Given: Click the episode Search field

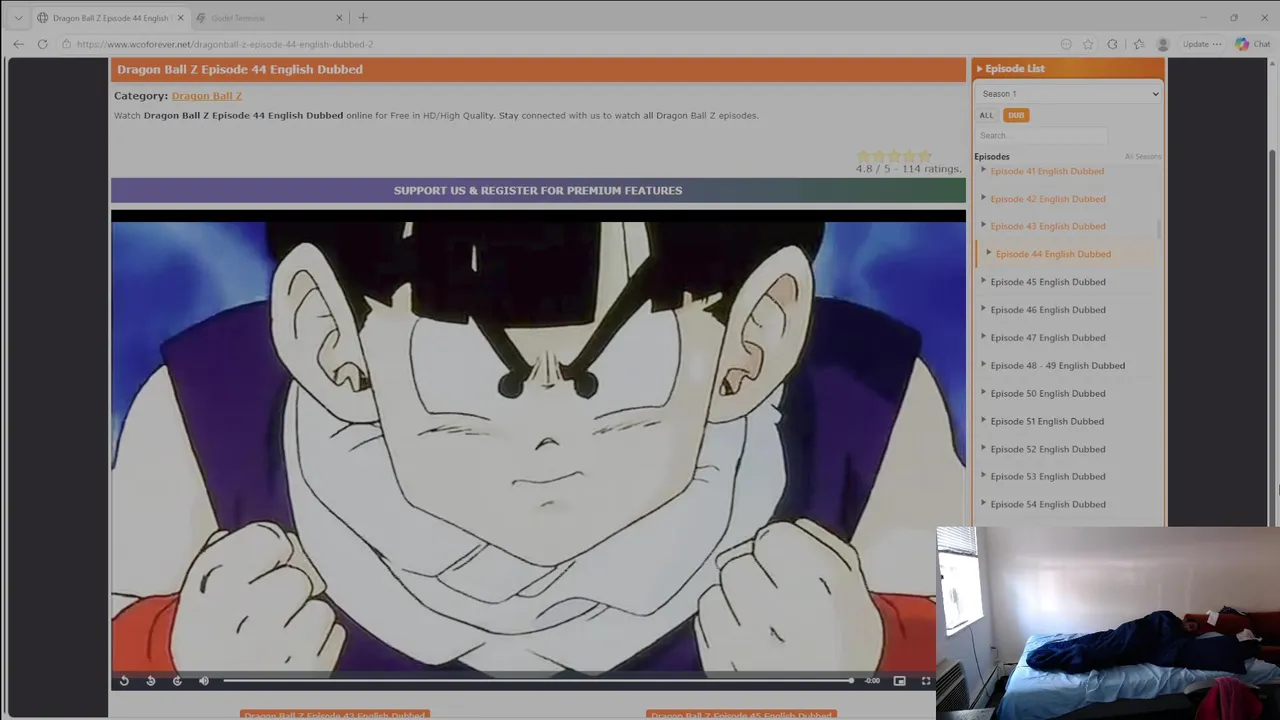Looking at the screenshot, I should 1041,136.
